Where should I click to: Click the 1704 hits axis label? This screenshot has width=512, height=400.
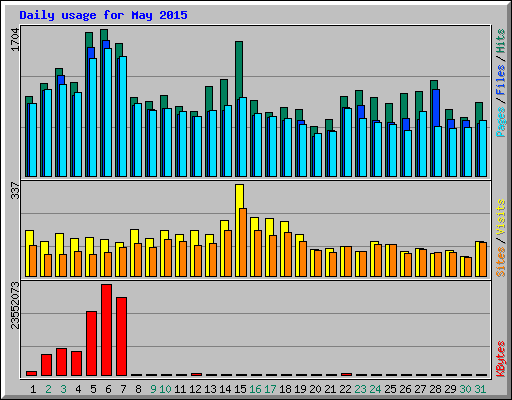[x=15, y=40]
